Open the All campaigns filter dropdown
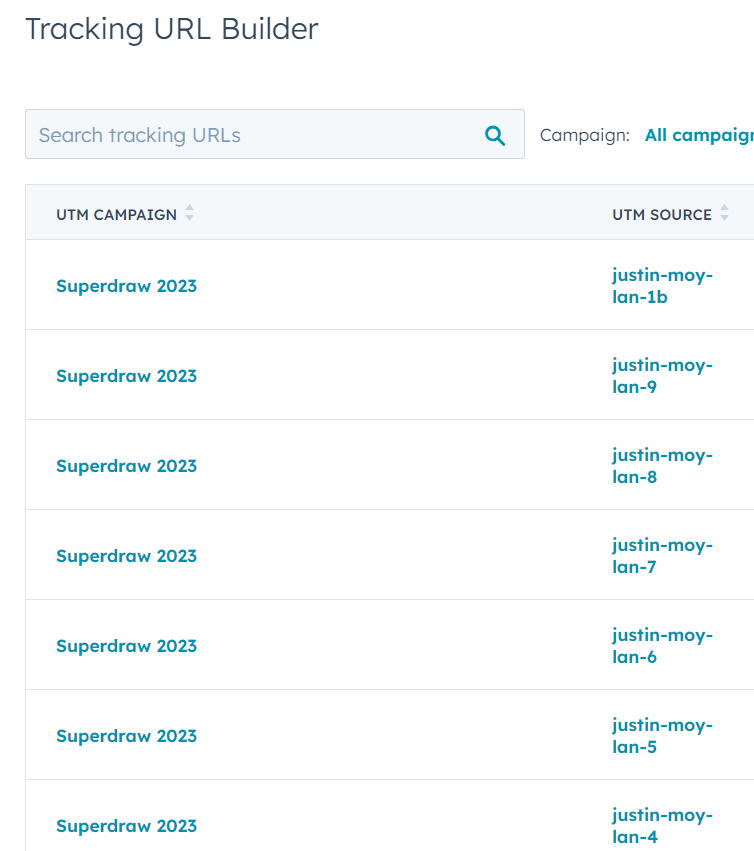754x851 pixels. [x=698, y=135]
